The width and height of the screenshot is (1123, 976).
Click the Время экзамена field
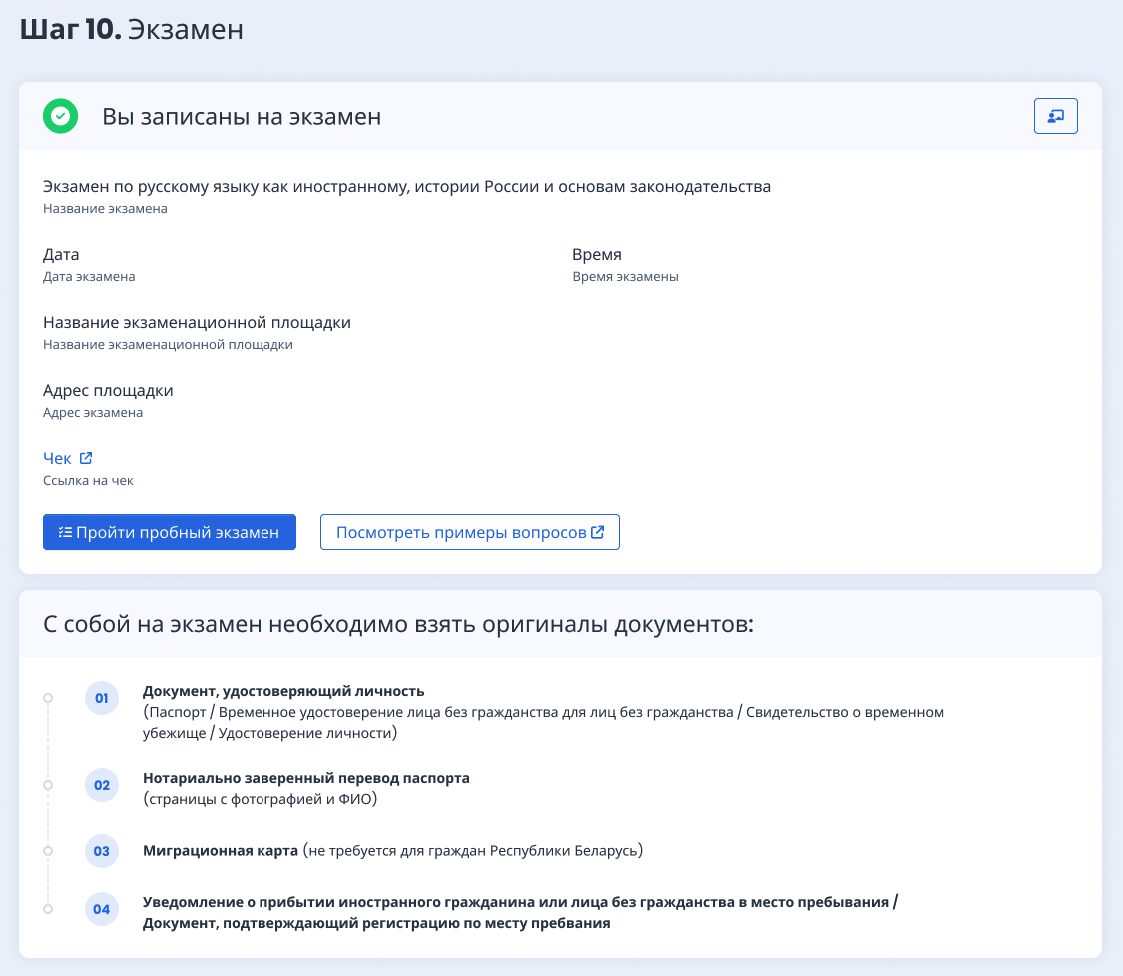click(x=625, y=265)
